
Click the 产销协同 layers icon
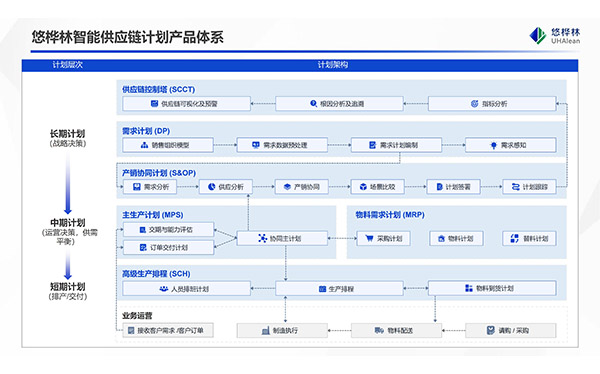tap(287, 187)
